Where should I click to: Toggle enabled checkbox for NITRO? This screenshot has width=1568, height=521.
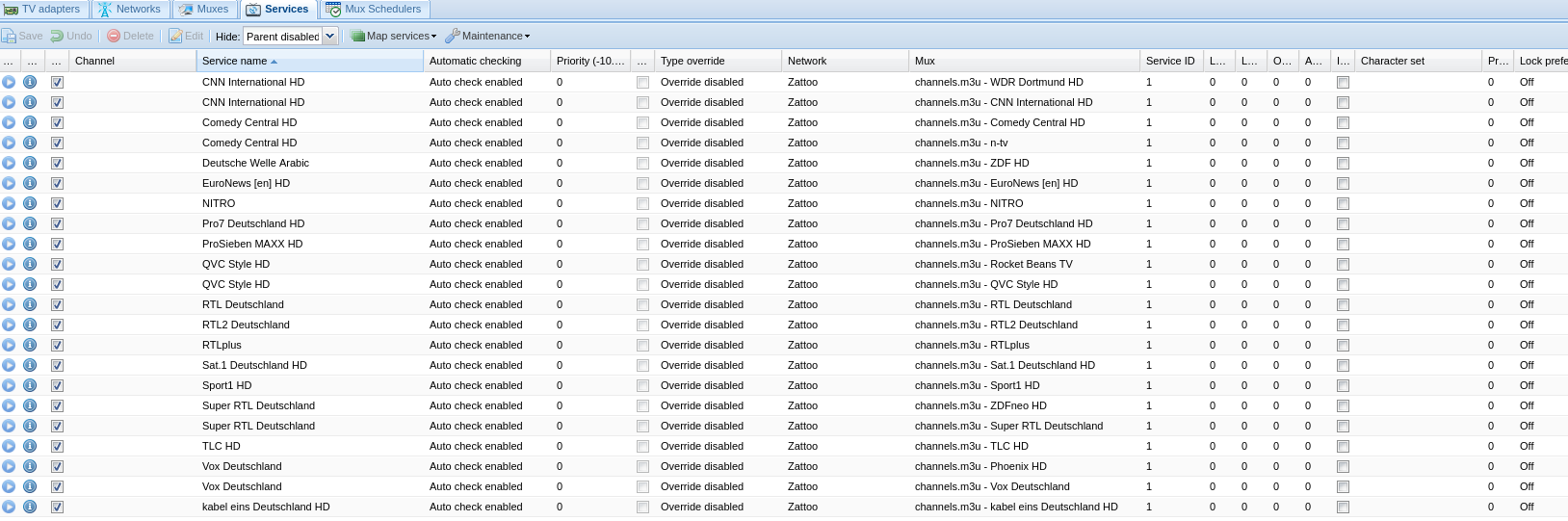pyautogui.click(x=57, y=203)
